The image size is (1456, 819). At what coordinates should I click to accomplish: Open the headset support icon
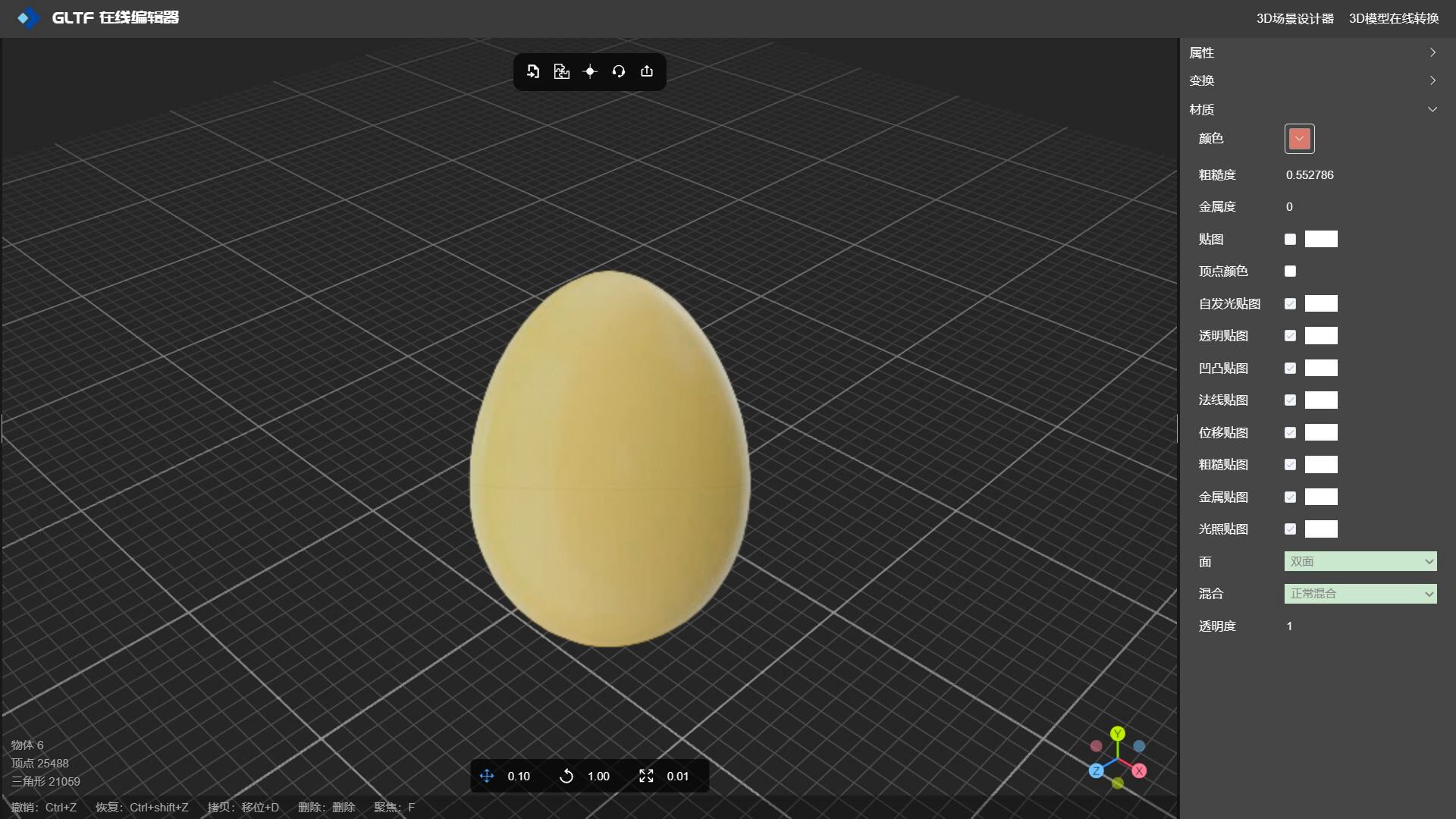(619, 71)
